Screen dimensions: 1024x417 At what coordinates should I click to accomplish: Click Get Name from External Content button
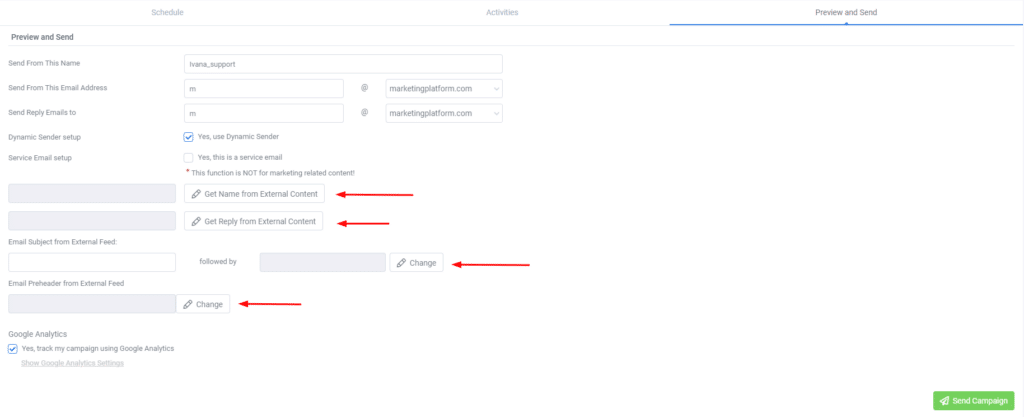tap(254, 194)
